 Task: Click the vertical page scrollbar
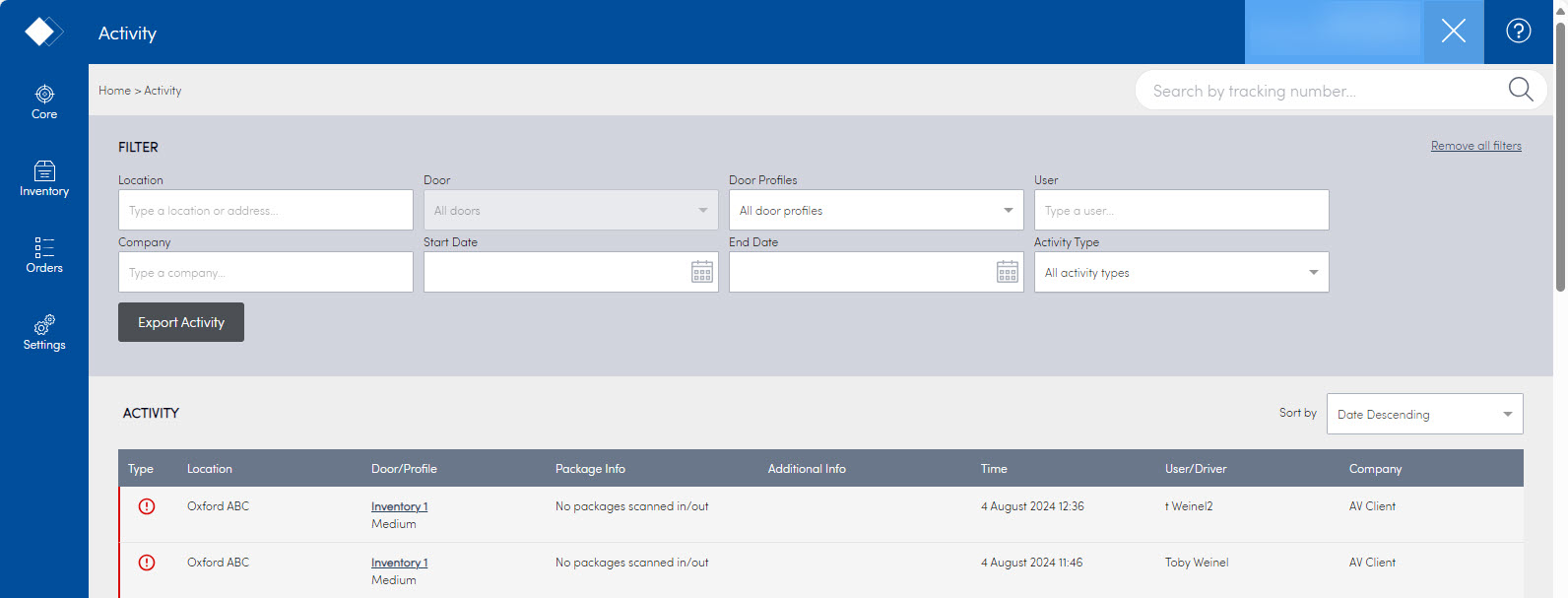pos(1560,158)
